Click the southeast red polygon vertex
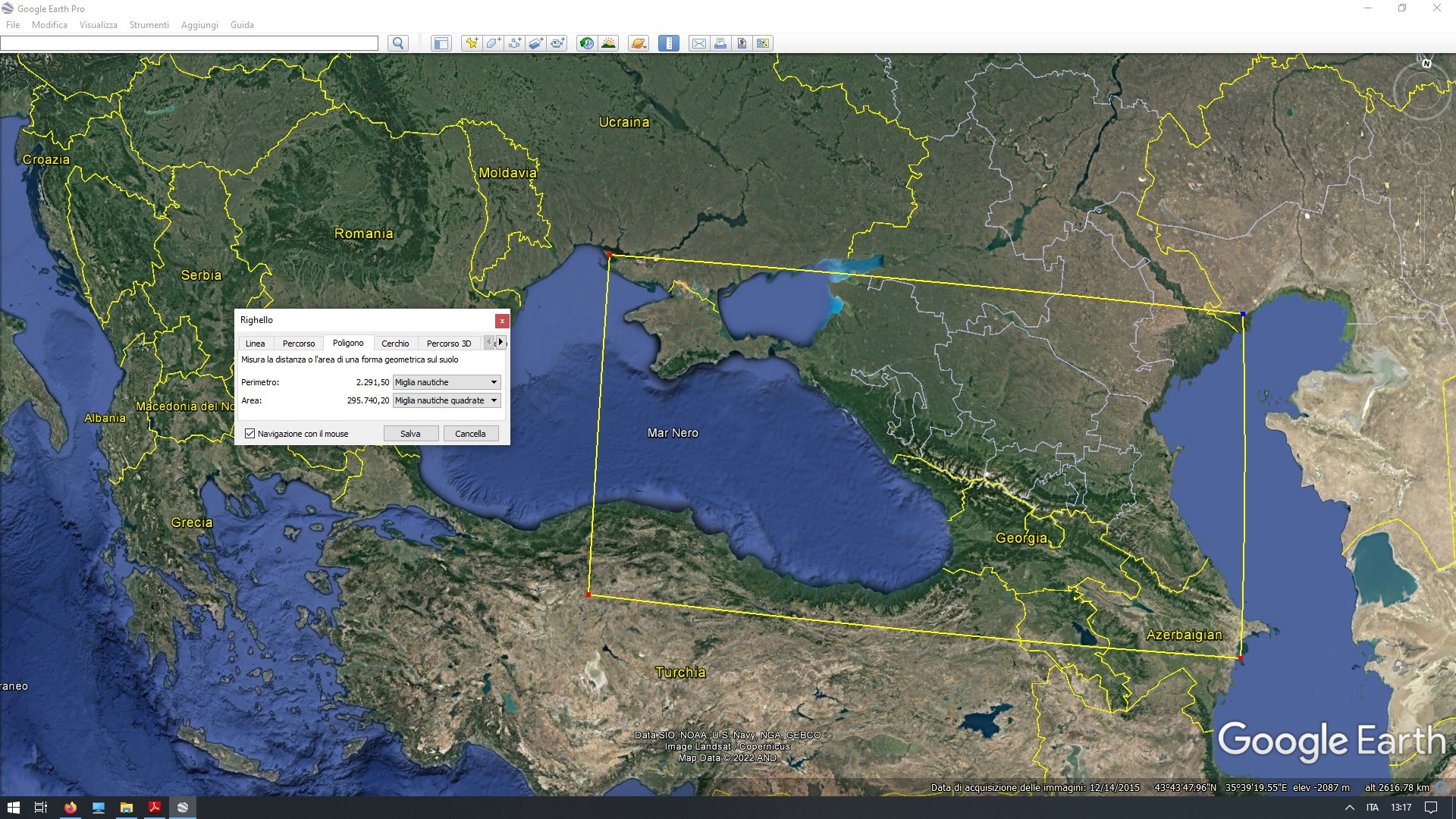 1241,658
